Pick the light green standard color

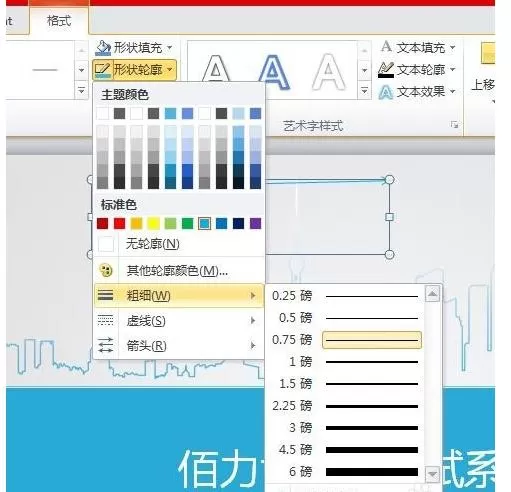click(170, 223)
